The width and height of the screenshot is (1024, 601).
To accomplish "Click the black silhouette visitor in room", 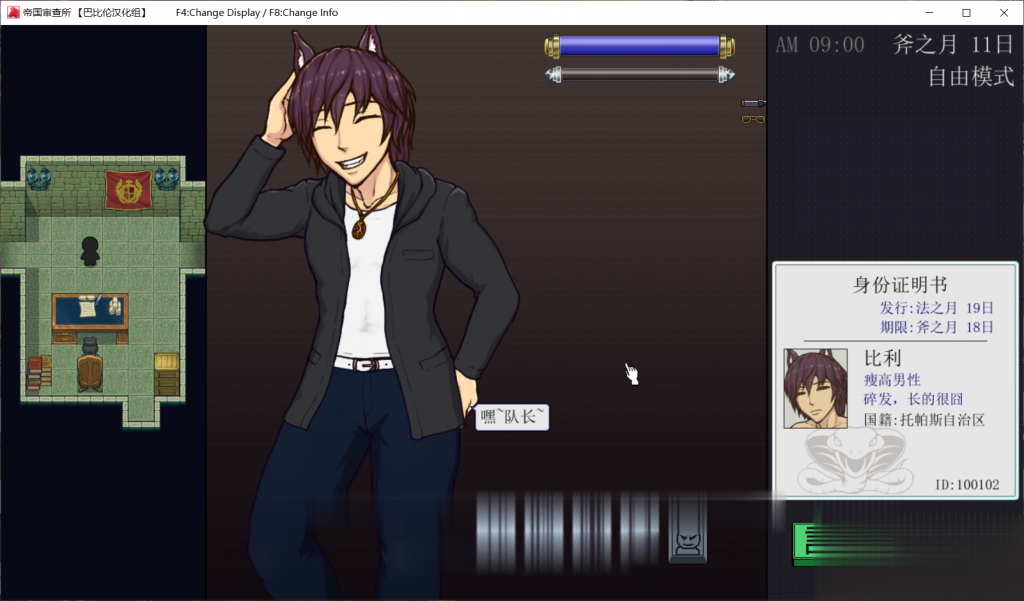I will tap(90, 251).
